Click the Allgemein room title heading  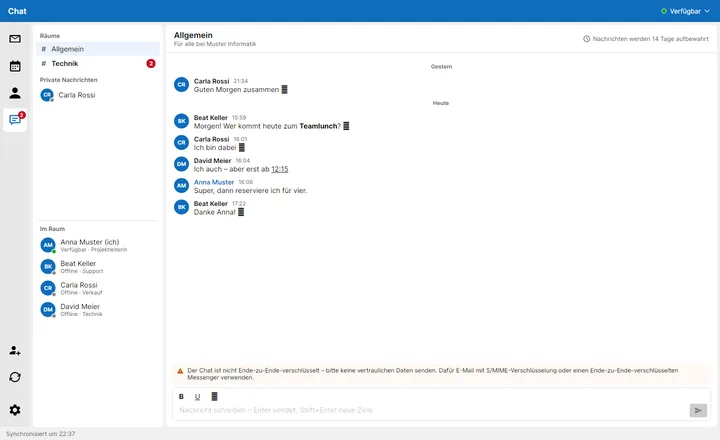193,35
